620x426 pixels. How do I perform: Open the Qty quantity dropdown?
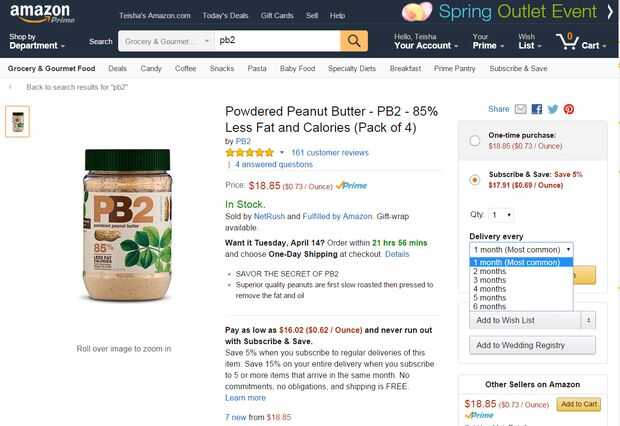[500, 214]
